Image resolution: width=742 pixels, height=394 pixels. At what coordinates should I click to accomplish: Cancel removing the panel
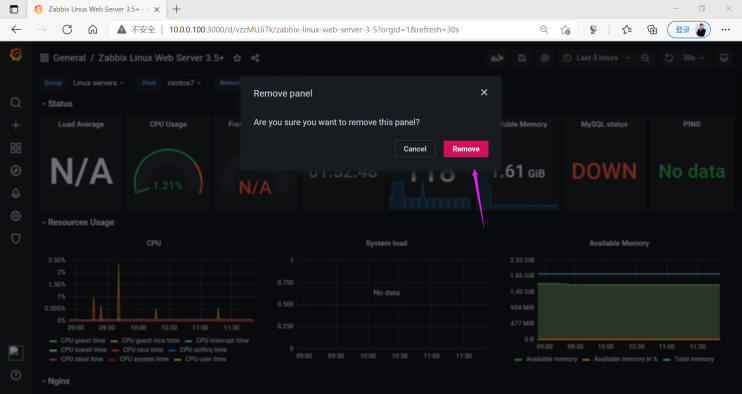point(415,149)
